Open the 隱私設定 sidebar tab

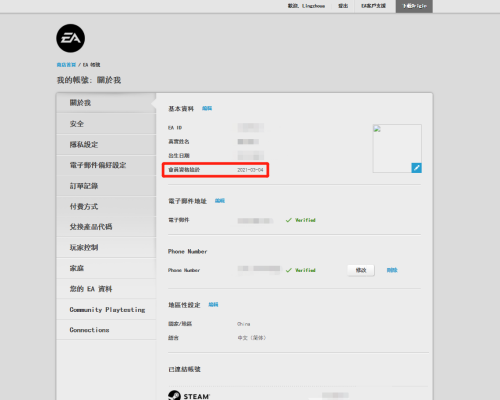click(106, 144)
